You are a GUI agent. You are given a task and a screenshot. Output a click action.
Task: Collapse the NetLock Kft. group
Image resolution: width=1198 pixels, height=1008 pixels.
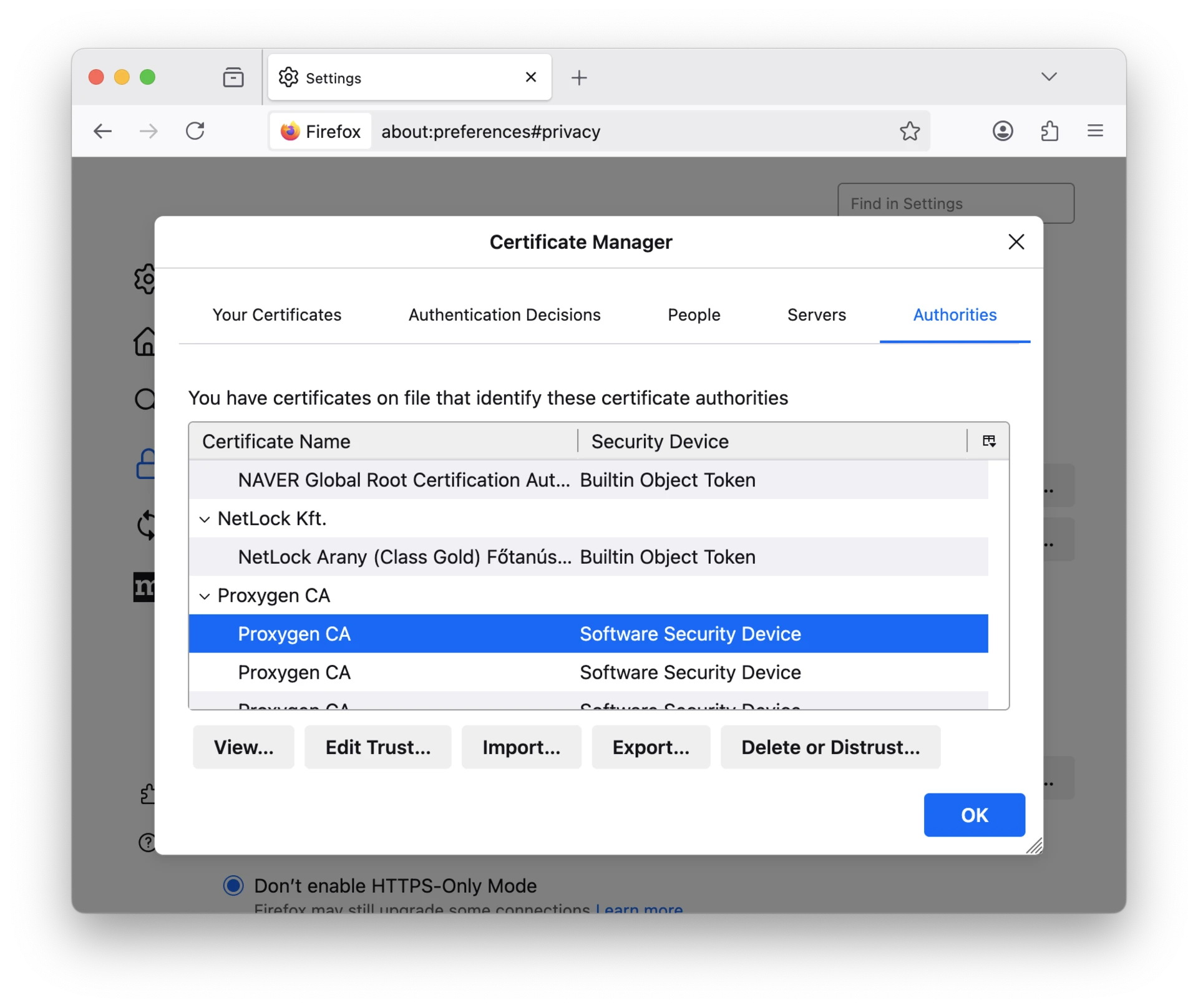click(205, 519)
